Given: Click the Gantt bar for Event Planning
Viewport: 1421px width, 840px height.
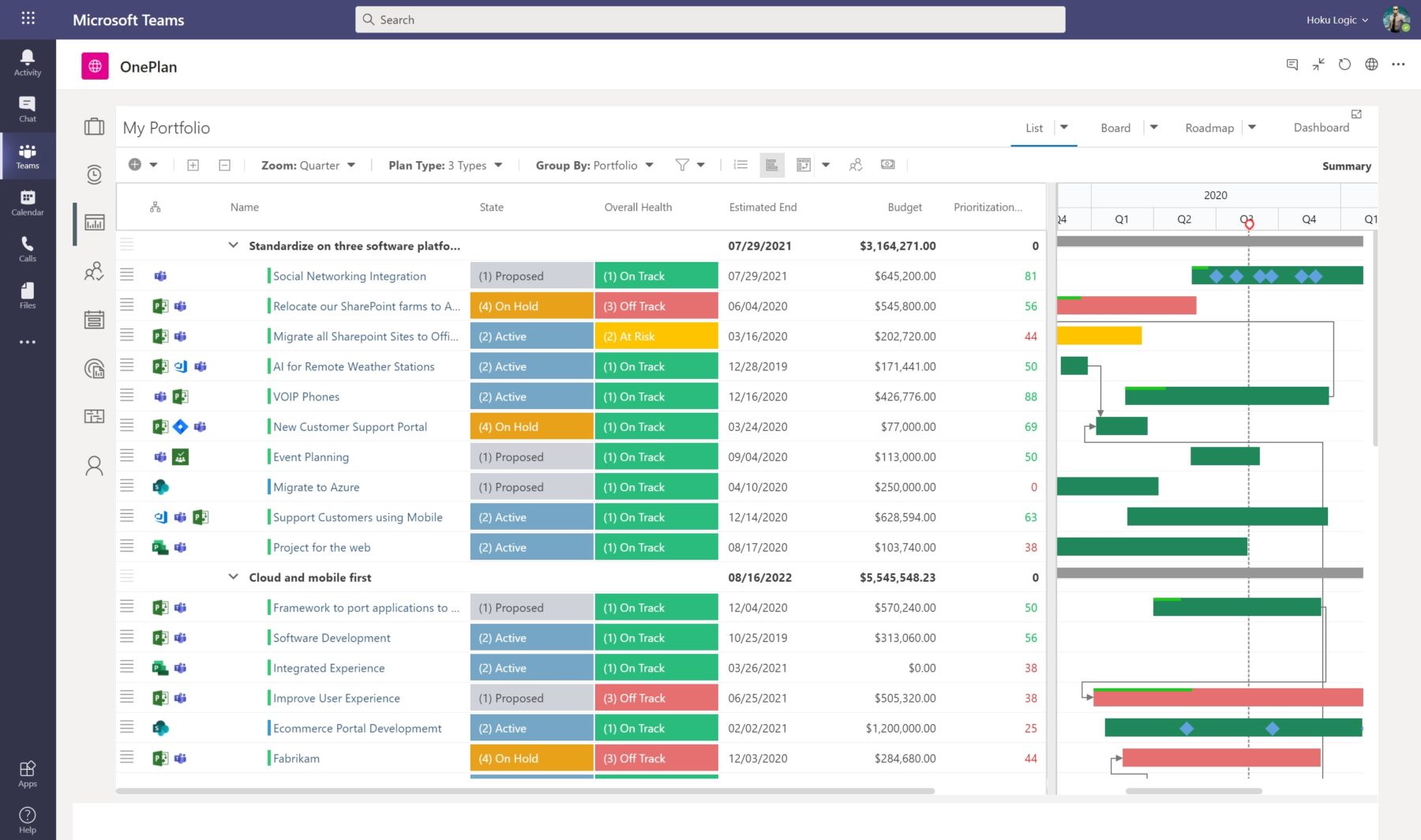Looking at the screenshot, I should point(1224,456).
